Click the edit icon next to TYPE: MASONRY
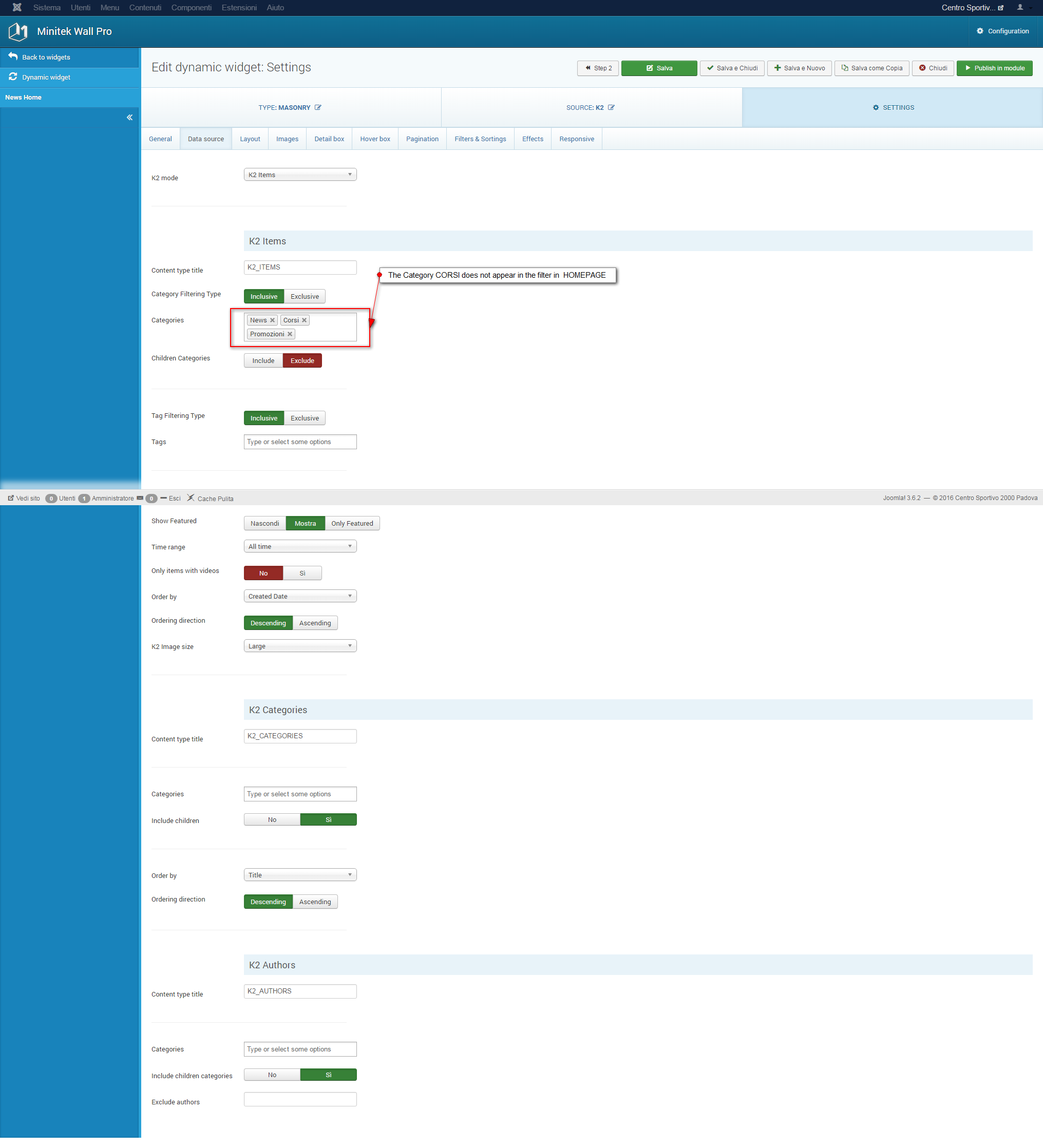The image size is (1043, 1148). click(318, 108)
